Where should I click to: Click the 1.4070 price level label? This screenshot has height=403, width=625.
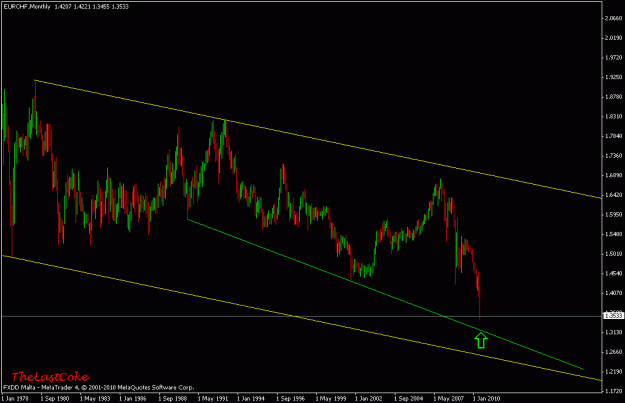pos(613,293)
